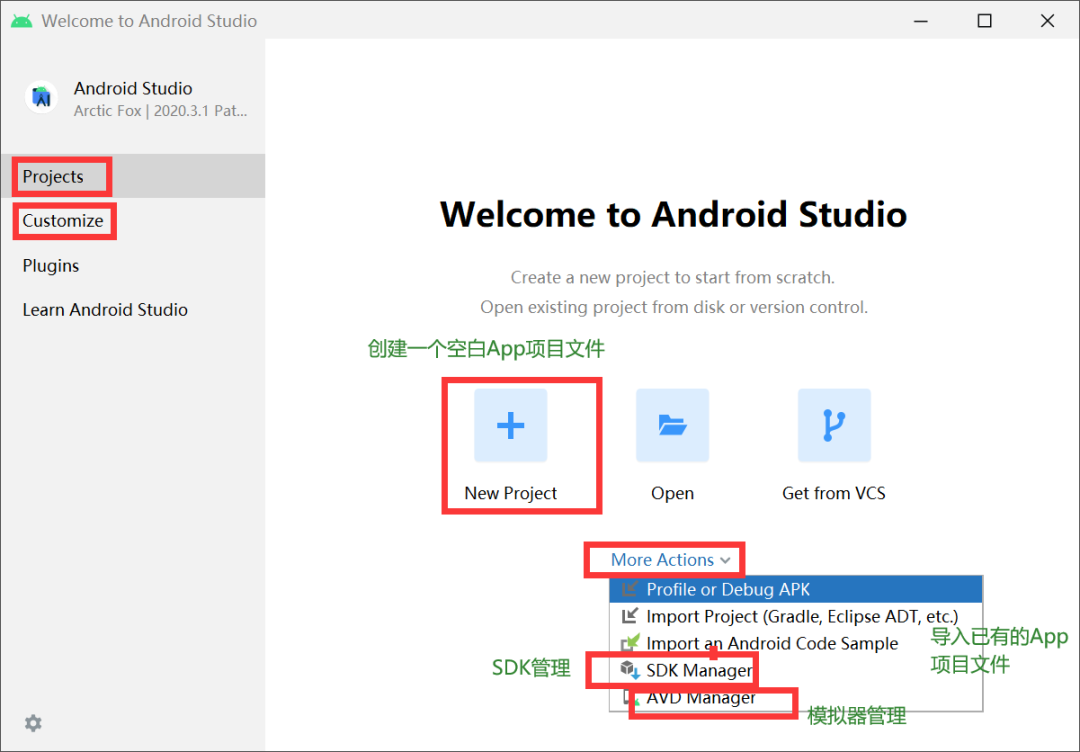Click the Open folder icon
This screenshot has height=752, width=1080.
(672, 425)
